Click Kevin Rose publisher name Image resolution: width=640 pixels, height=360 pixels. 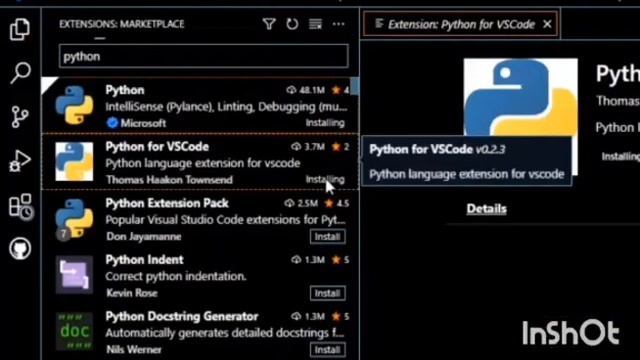point(132,293)
